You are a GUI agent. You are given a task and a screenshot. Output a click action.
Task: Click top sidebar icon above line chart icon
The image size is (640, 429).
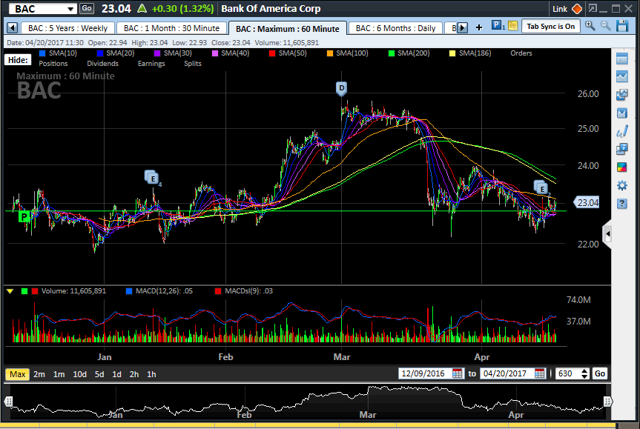pos(622,59)
